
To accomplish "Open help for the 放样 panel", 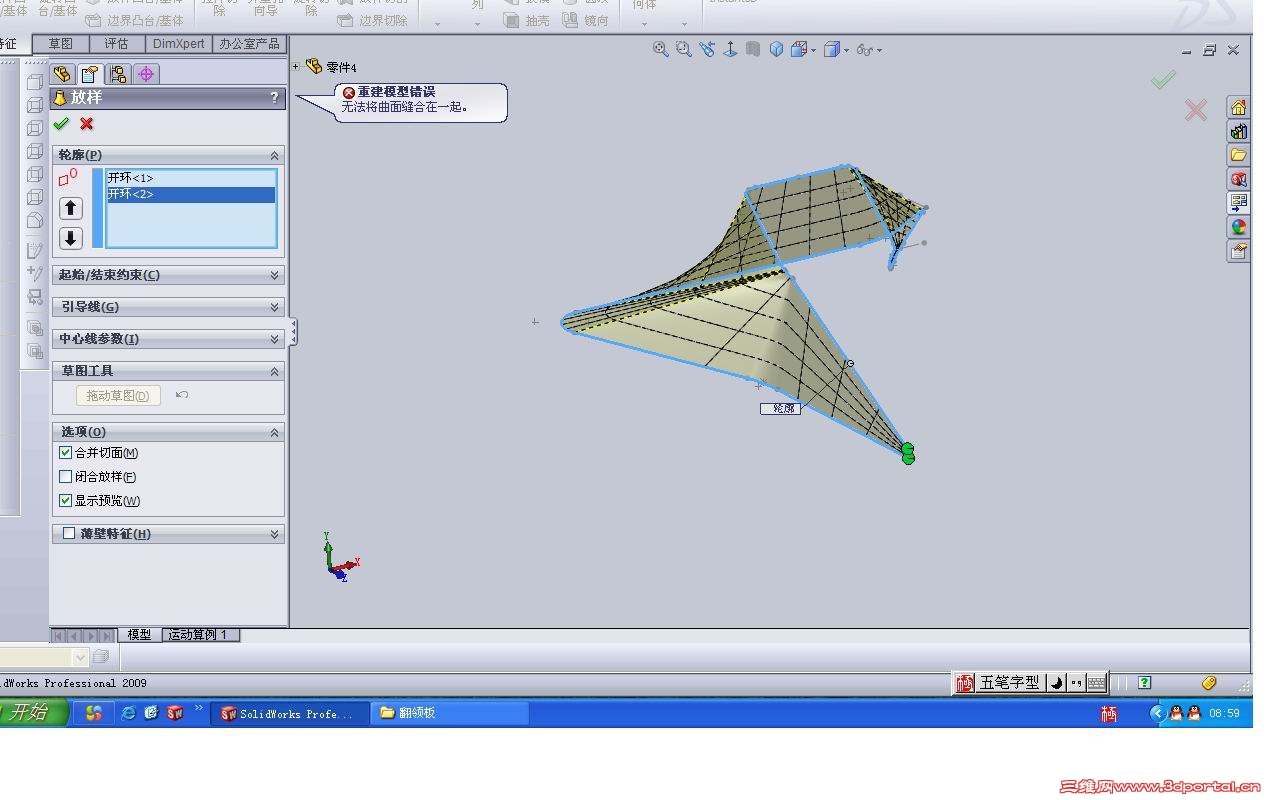I will (x=274, y=98).
